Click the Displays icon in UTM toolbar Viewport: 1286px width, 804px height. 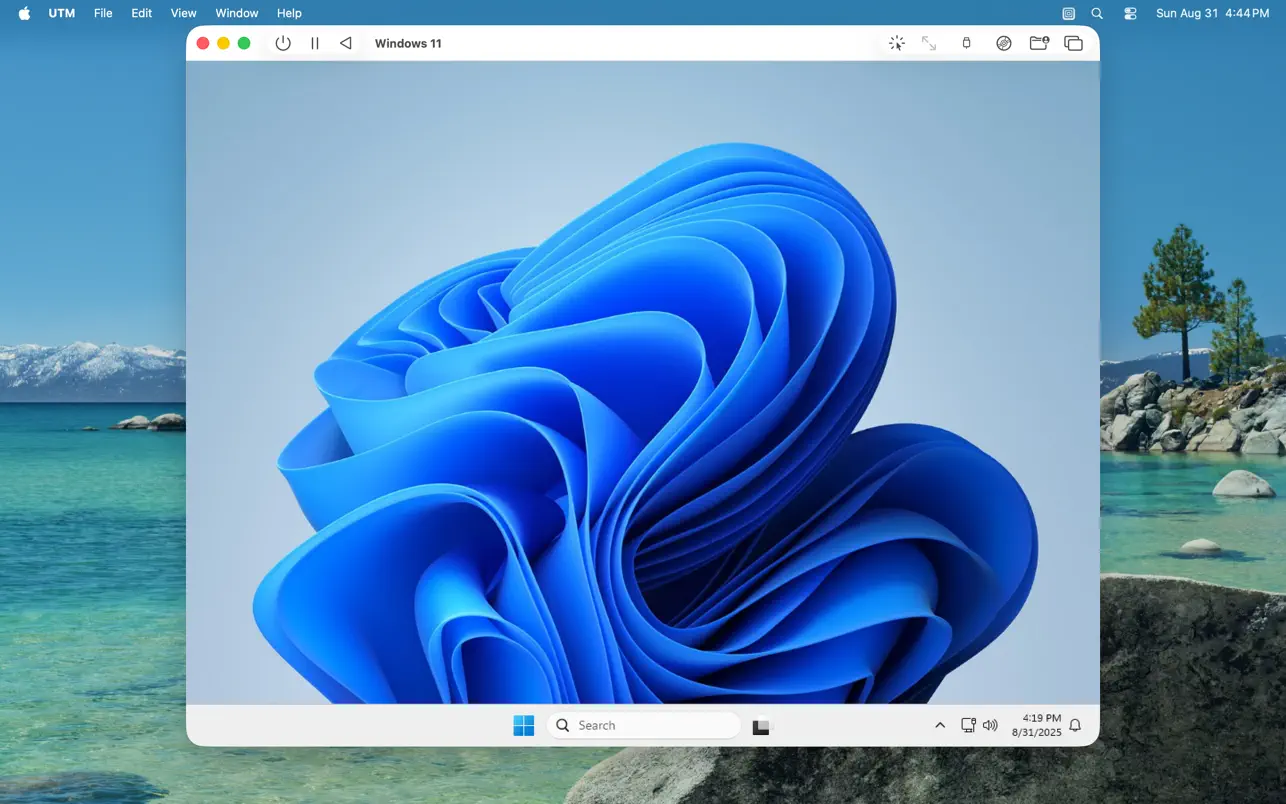1073,43
